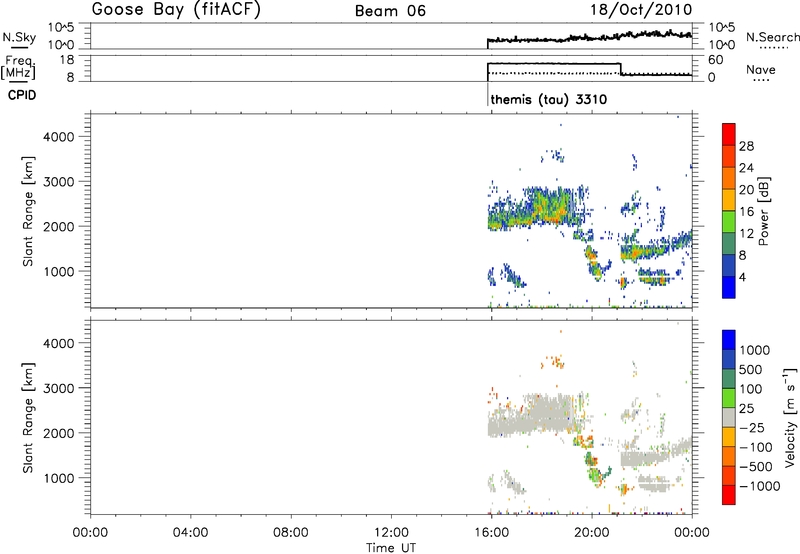
Task: Click the 'Goose Bay (fitACF)' title text
Action: pos(176,10)
